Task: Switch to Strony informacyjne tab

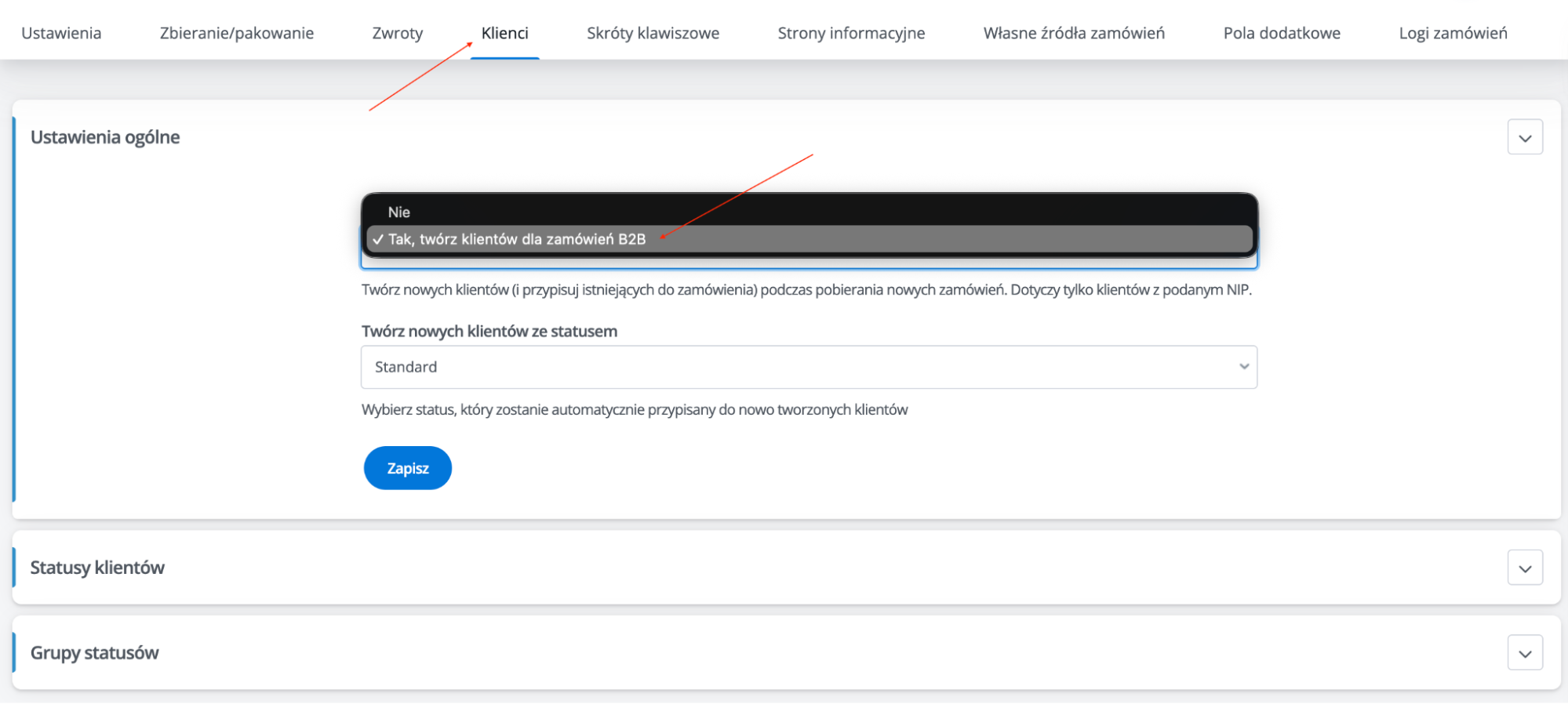Action: pos(851,33)
